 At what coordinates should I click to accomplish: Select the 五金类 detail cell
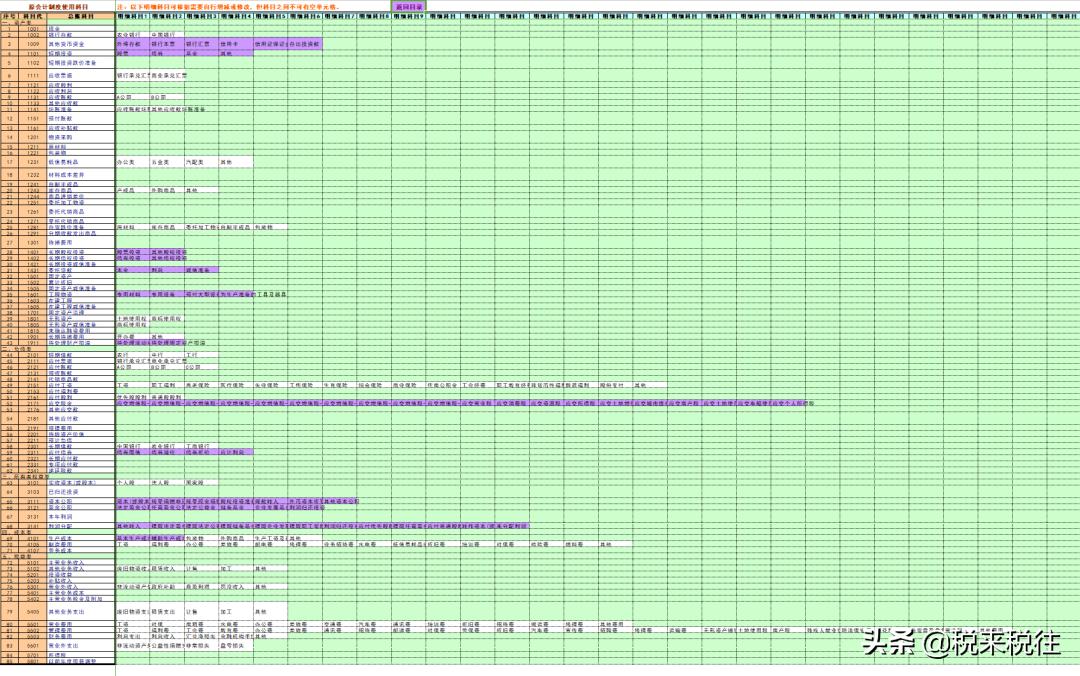pyautogui.click(x=167, y=162)
